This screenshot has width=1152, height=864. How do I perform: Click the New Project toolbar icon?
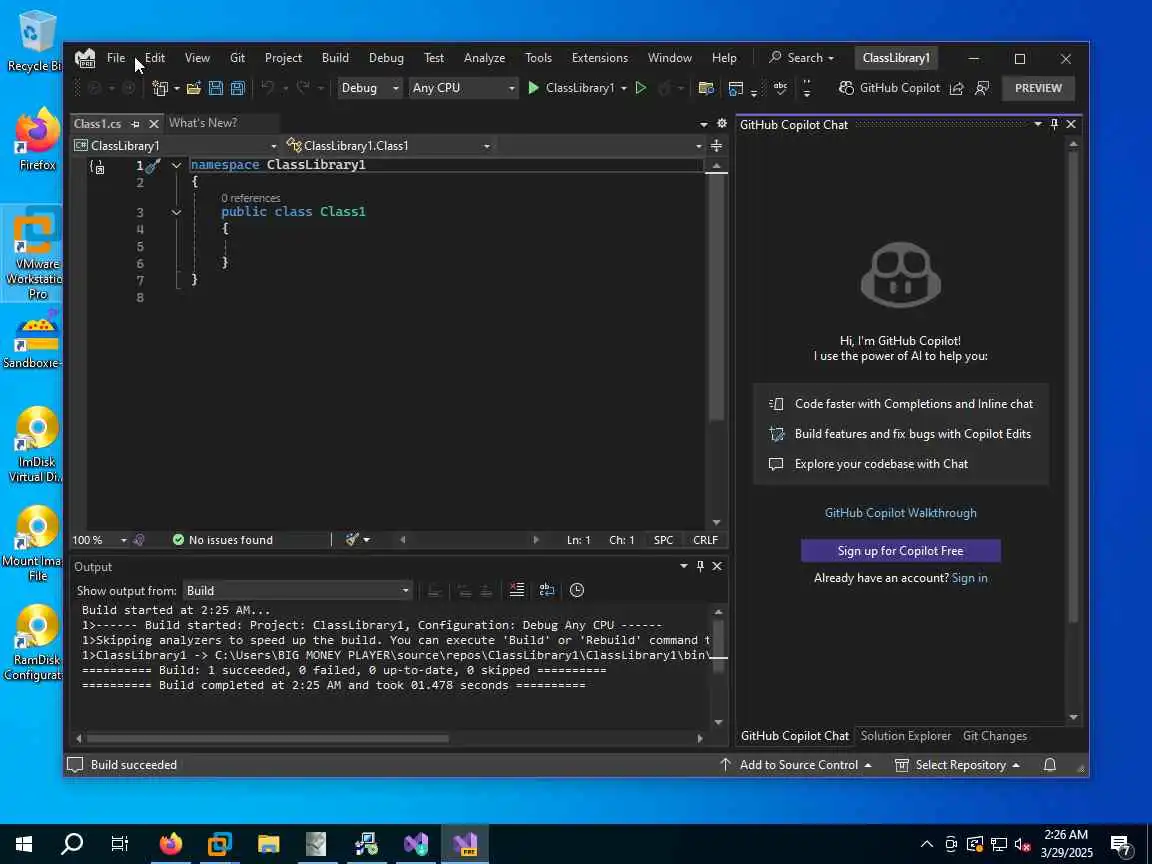click(x=159, y=88)
